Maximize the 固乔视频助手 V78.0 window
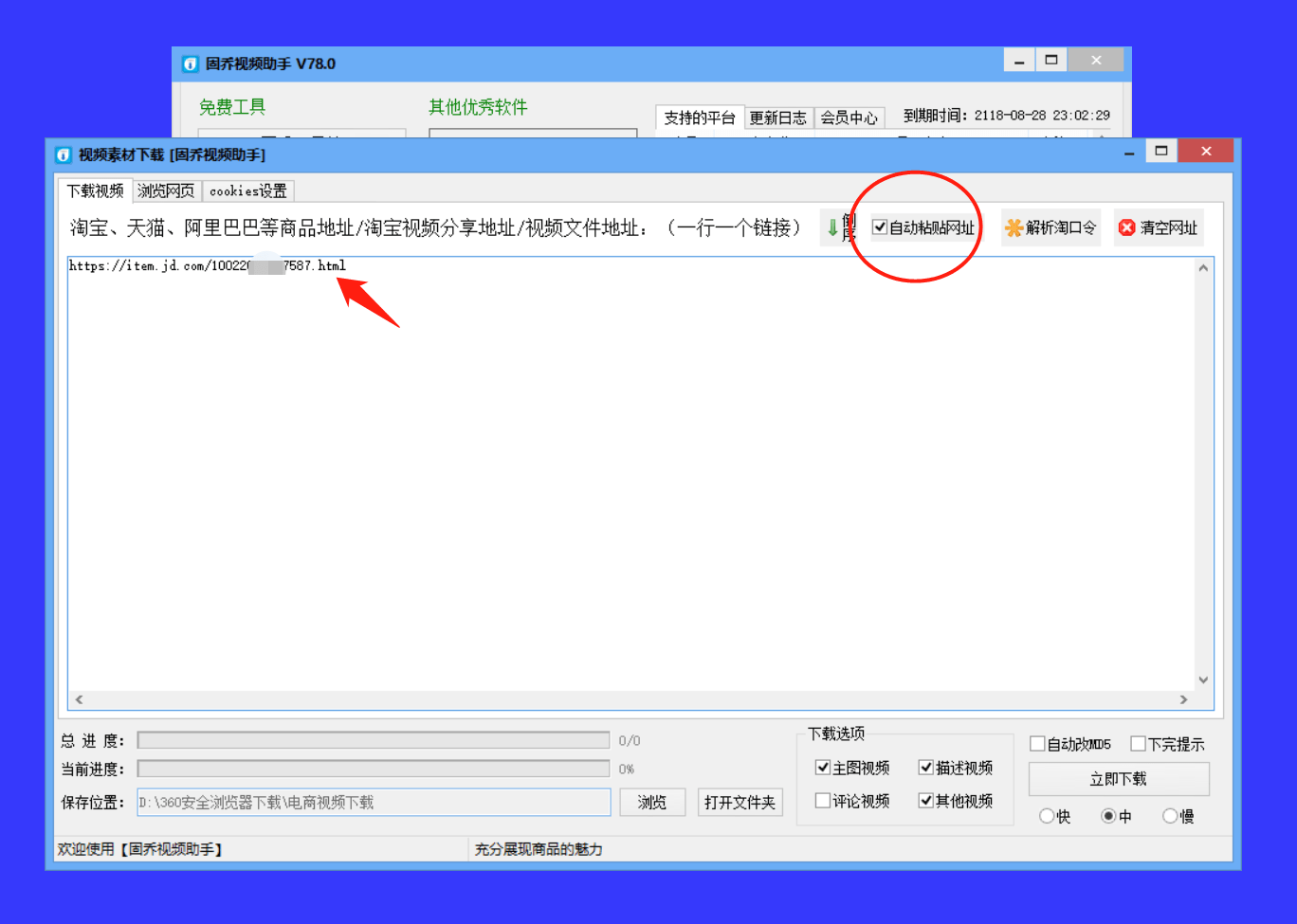This screenshot has width=1297, height=924. point(1050,61)
